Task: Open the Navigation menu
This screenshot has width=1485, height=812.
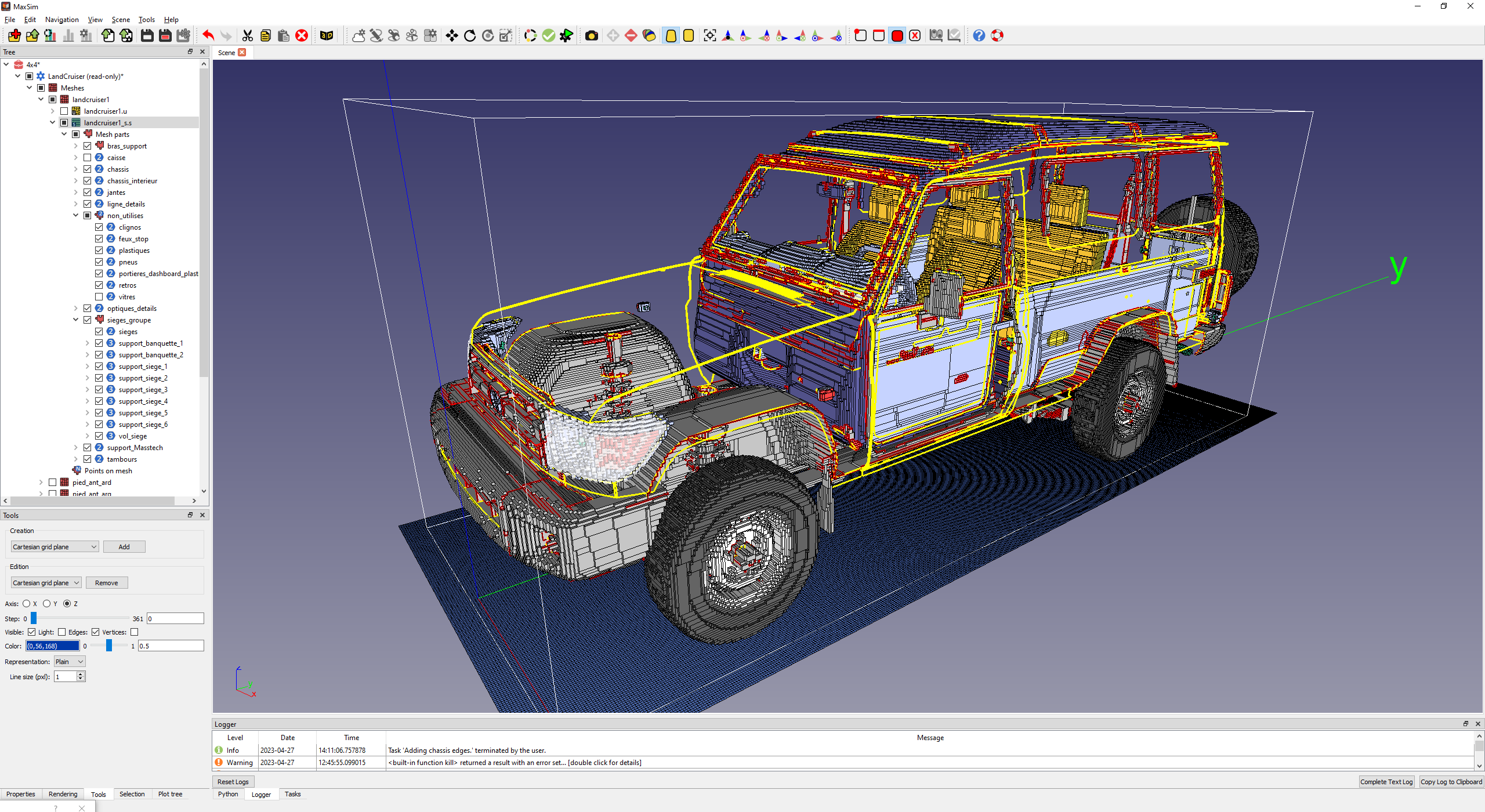Action: click(61, 20)
